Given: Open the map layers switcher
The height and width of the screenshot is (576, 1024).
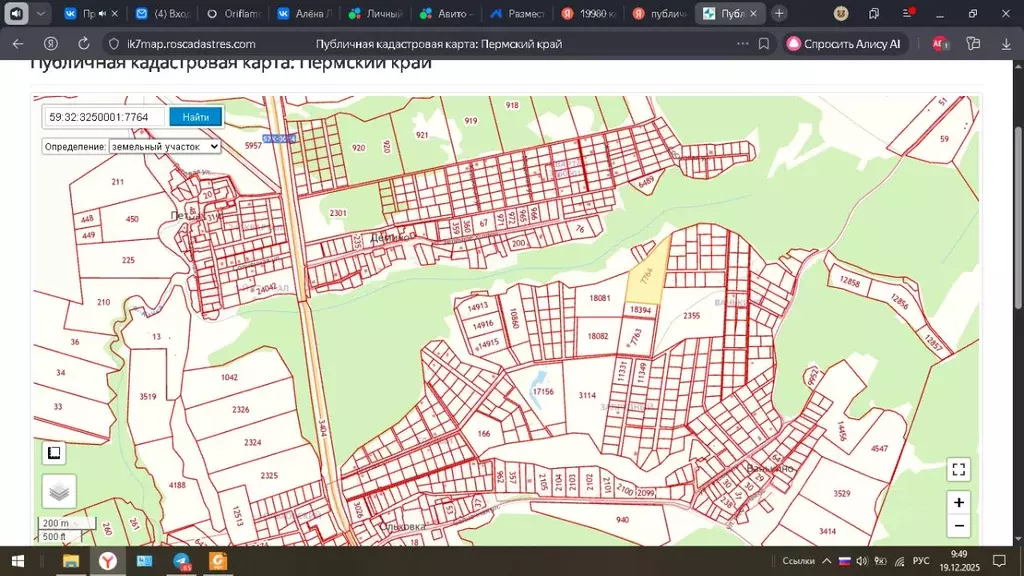Looking at the screenshot, I should point(59,491).
